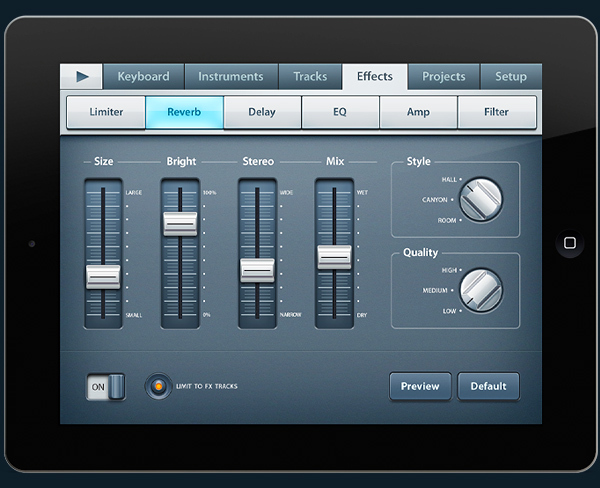Viewport: 600px width, 488px height.
Task: Click the Preview button
Action: [420, 386]
